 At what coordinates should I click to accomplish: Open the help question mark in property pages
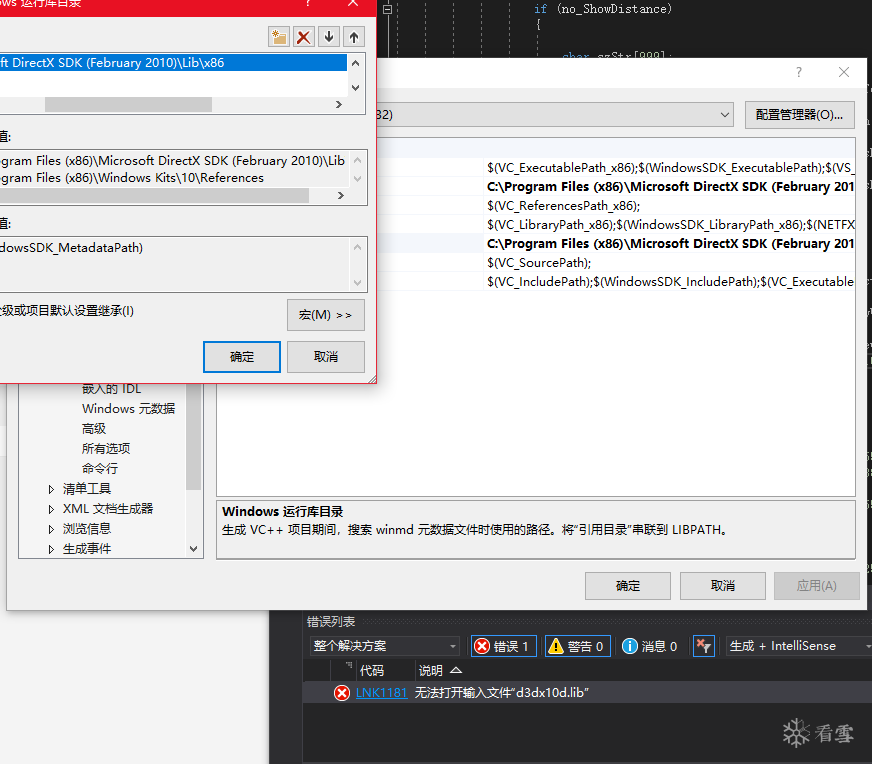tap(799, 72)
